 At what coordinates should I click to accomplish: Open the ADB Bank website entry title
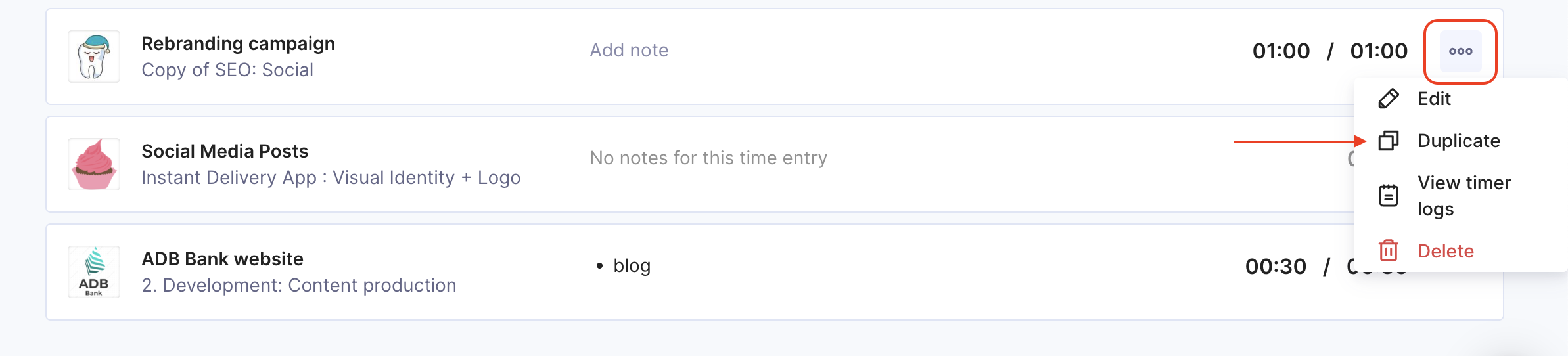coord(222,259)
